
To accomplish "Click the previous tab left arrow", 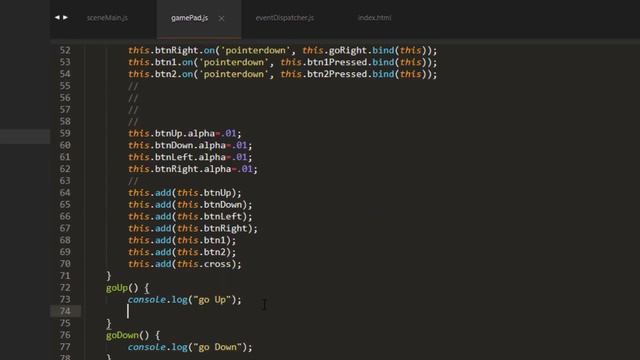I will point(57,18).
